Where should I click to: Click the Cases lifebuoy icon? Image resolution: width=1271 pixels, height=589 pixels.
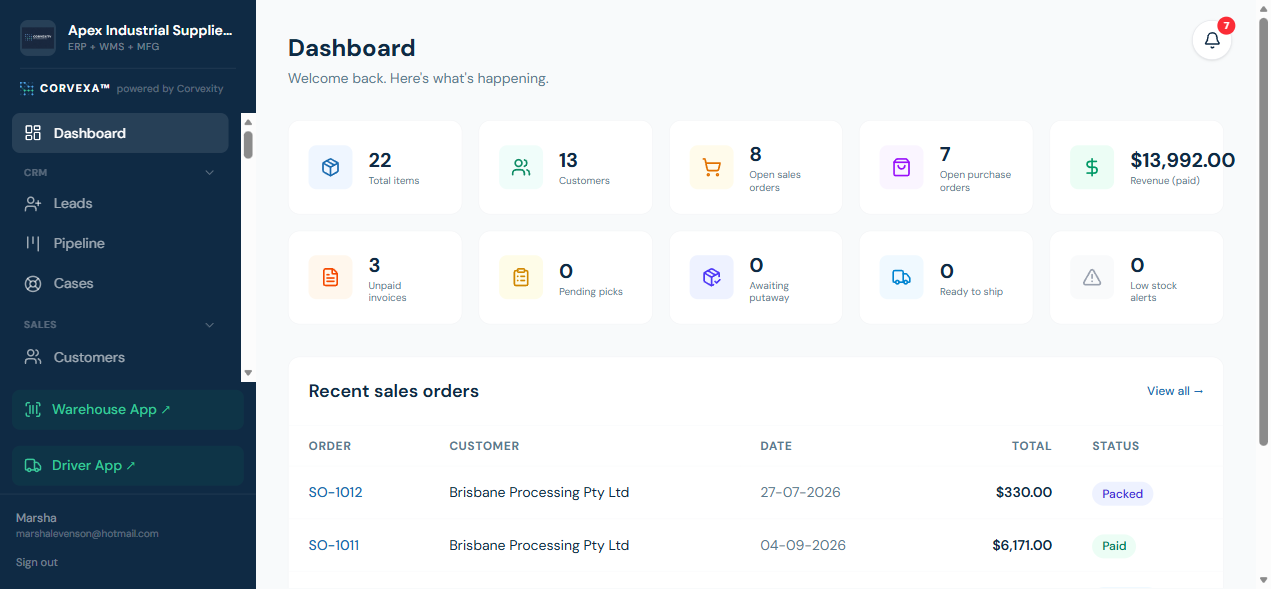33,283
